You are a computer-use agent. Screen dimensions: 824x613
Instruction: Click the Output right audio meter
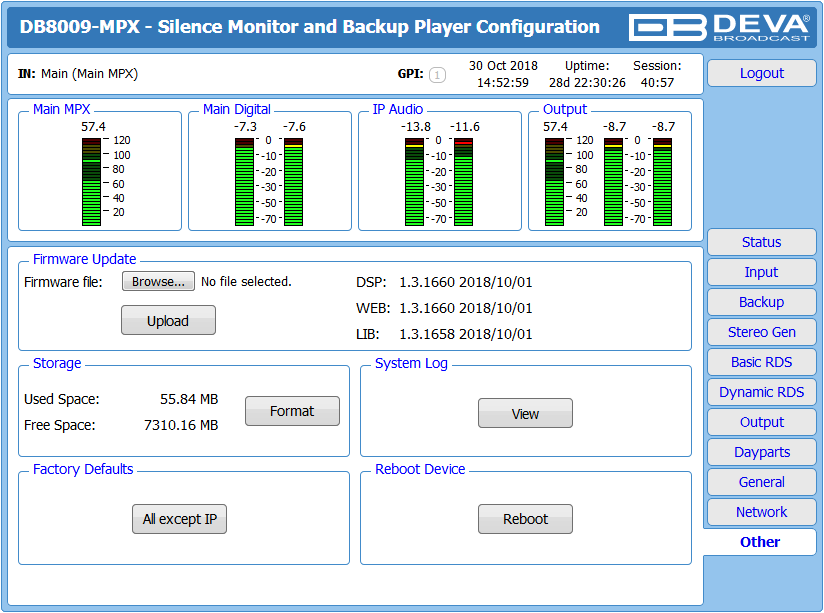(x=663, y=182)
